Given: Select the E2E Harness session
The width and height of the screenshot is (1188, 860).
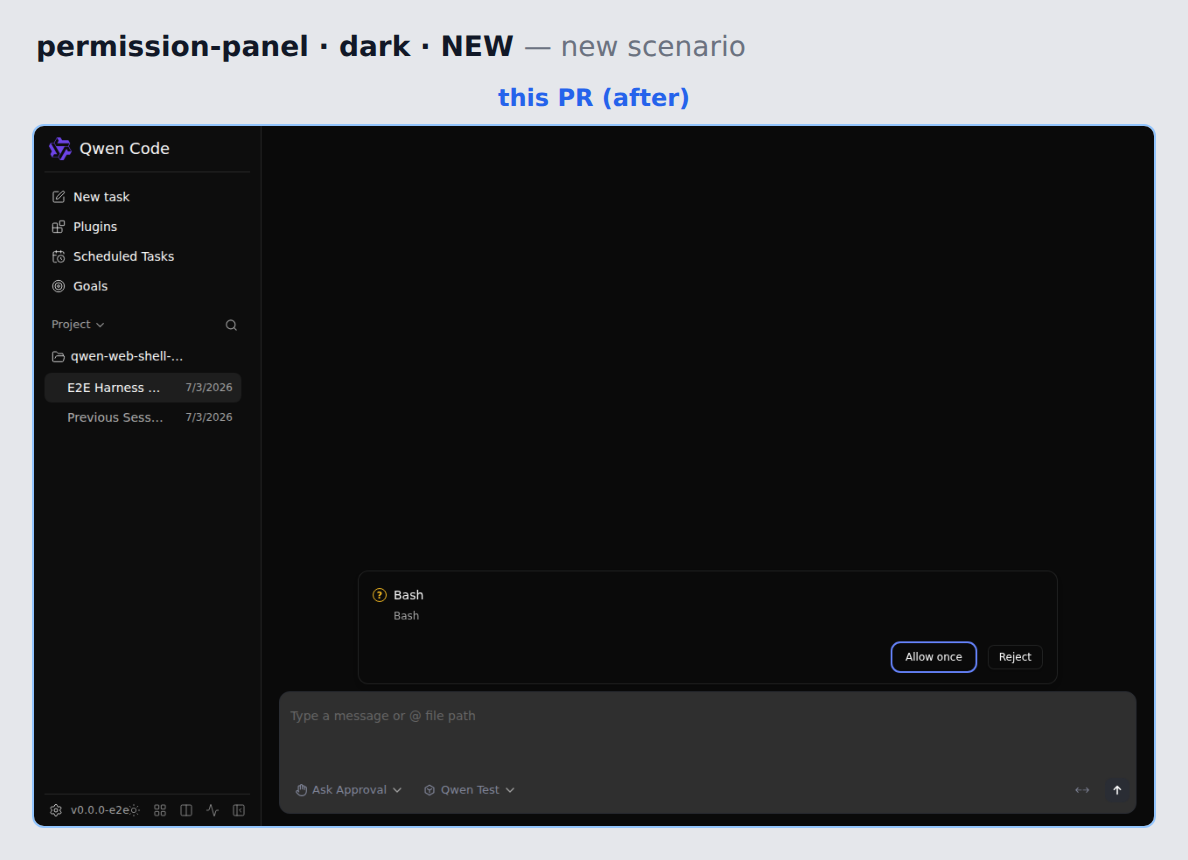Looking at the screenshot, I should [x=143, y=387].
